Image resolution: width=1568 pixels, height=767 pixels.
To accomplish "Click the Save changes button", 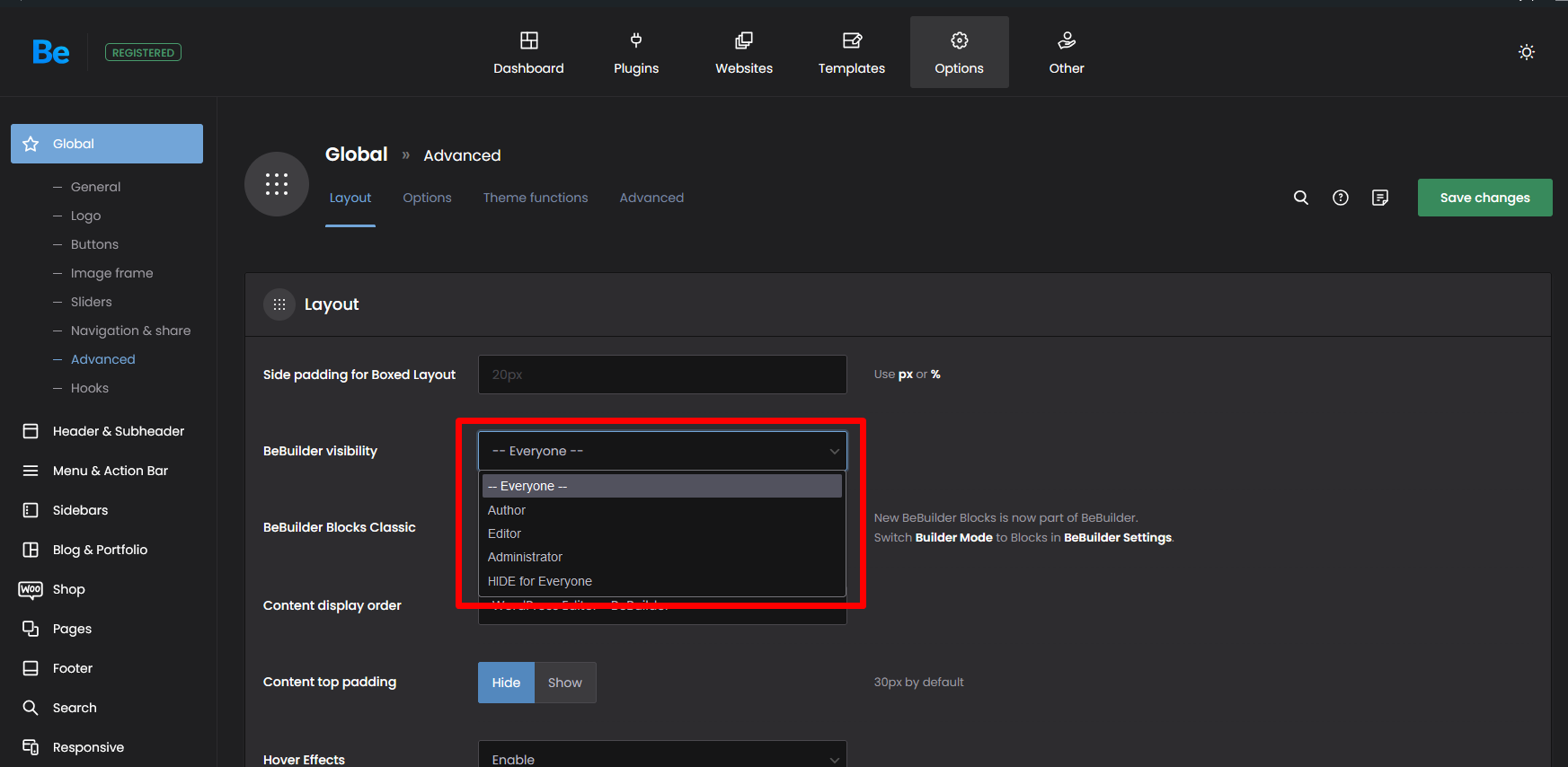I will coord(1485,198).
